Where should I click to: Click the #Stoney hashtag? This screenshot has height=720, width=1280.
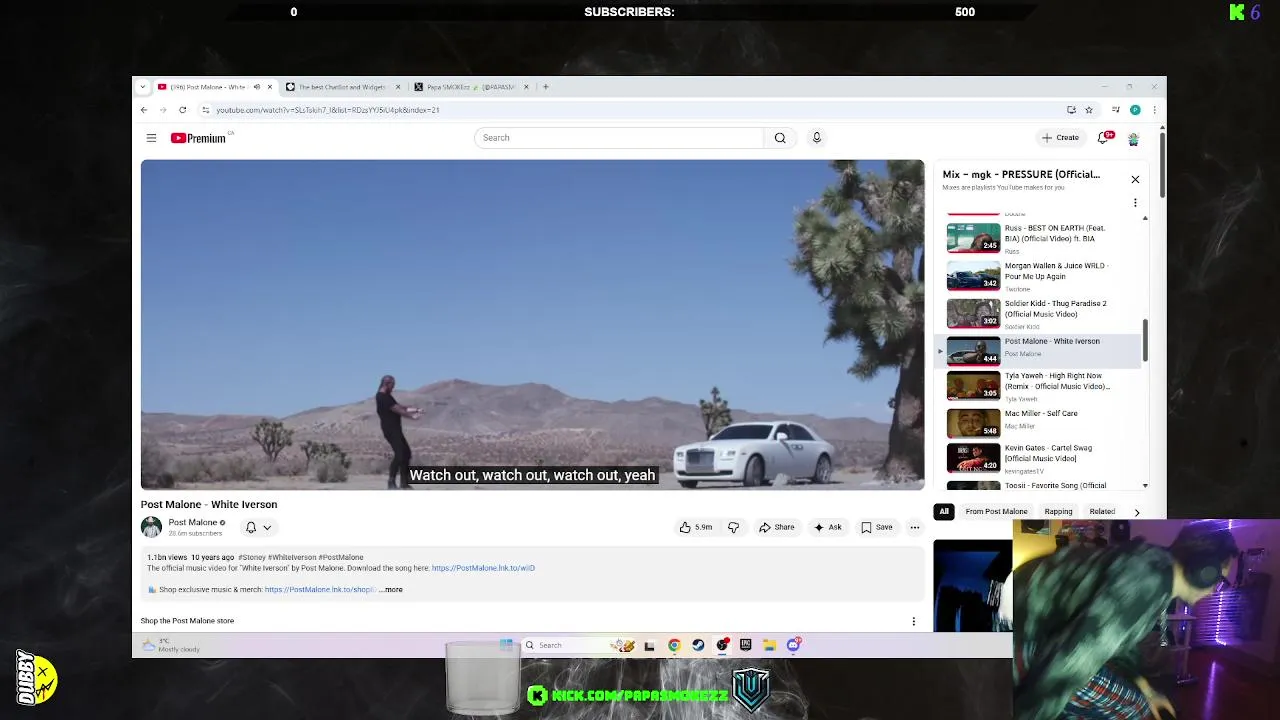(x=250, y=557)
